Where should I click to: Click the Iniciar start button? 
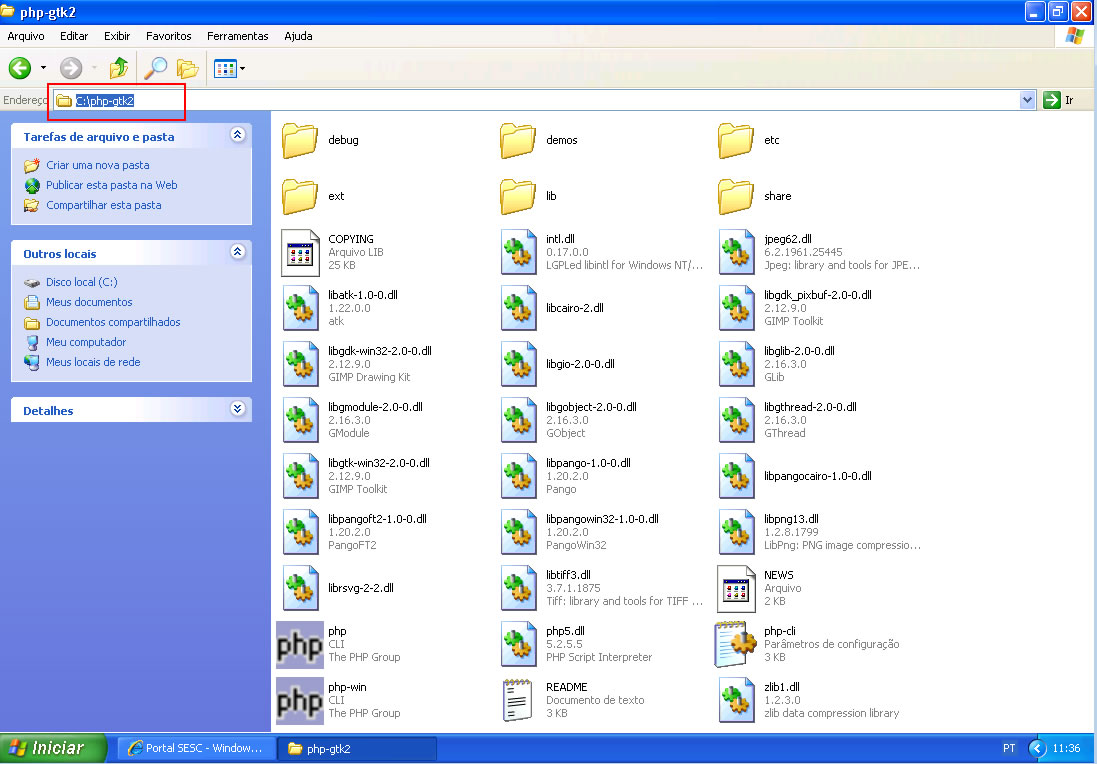(x=54, y=748)
